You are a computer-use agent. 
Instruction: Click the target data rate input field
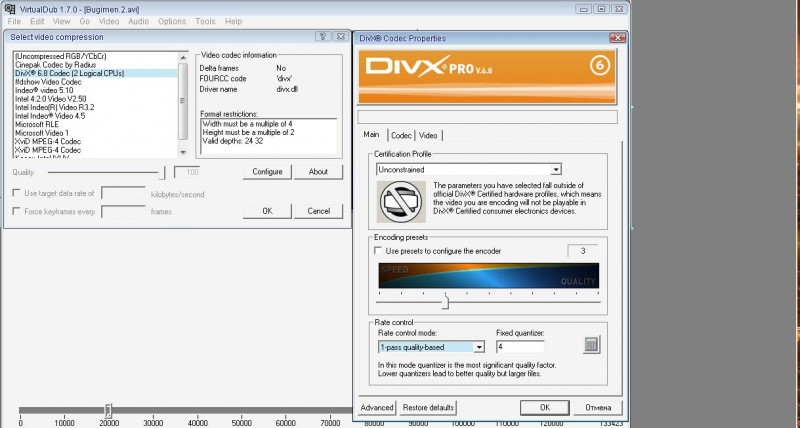coord(123,193)
